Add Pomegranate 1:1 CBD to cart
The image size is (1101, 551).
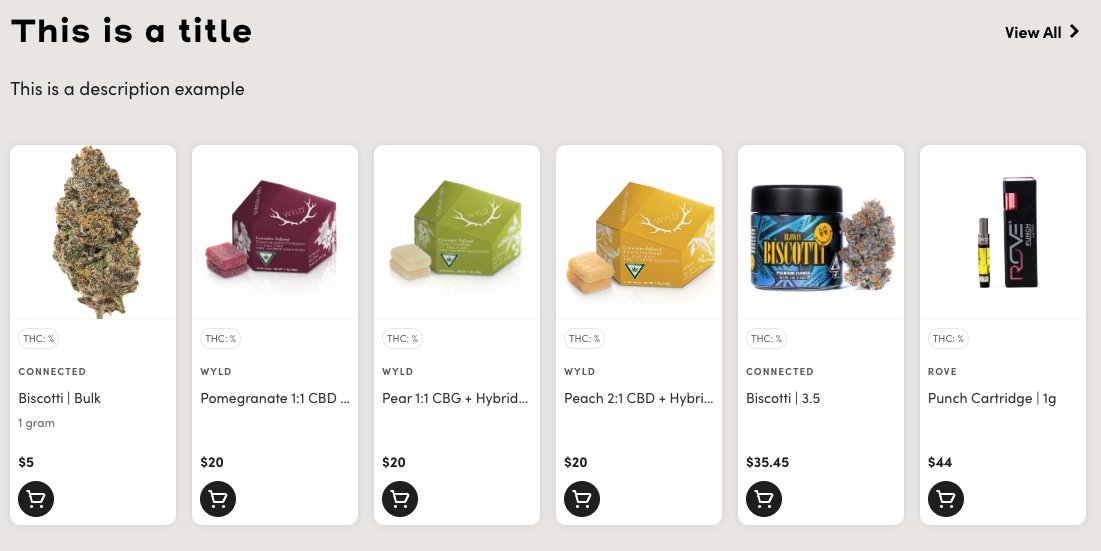[218, 499]
